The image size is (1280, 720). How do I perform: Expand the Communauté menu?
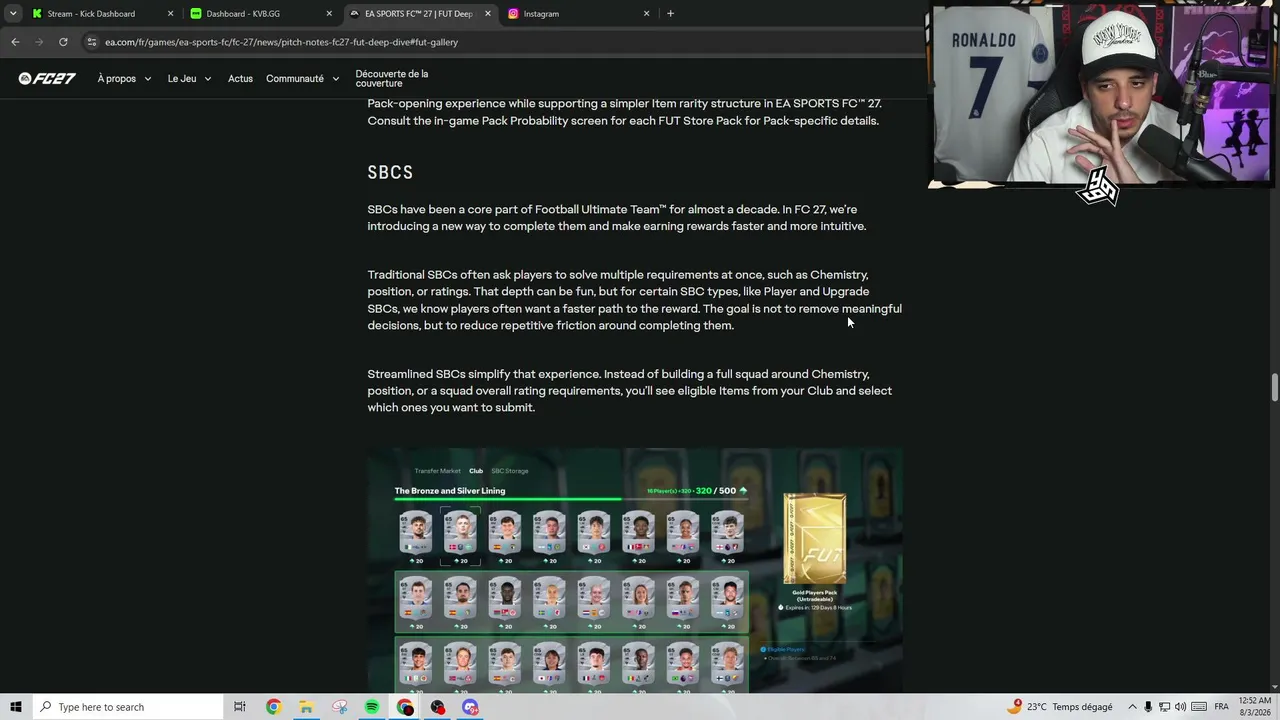coord(302,79)
